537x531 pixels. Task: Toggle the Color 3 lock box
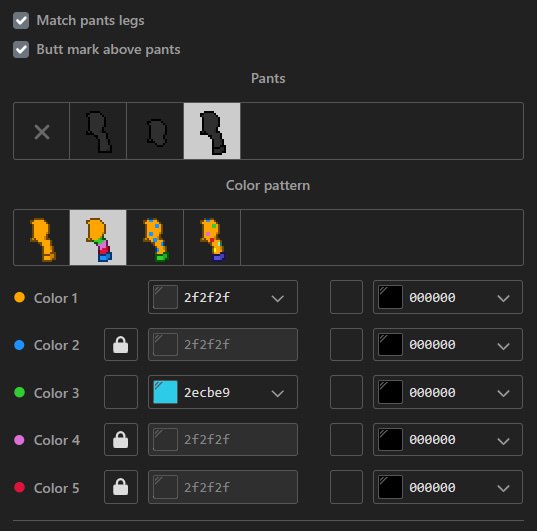pos(121,392)
